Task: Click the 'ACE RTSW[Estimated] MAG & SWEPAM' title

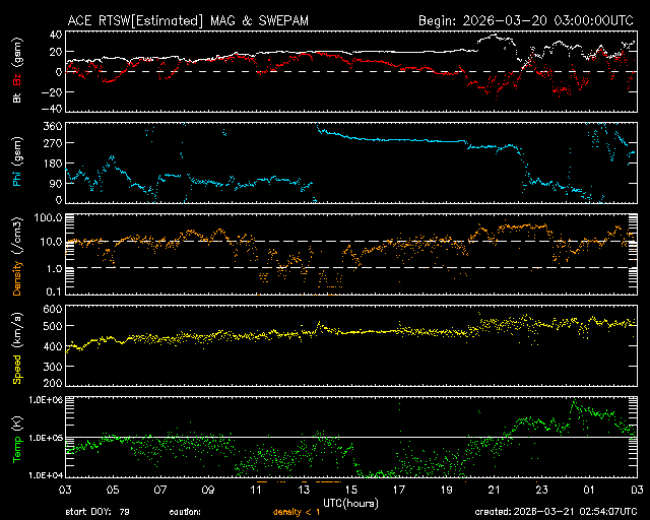Action: click(x=188, y=21)
